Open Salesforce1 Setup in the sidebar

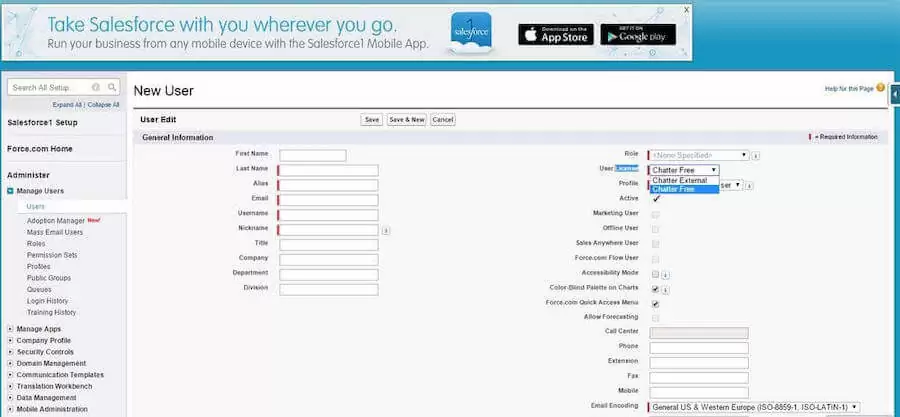42,123
